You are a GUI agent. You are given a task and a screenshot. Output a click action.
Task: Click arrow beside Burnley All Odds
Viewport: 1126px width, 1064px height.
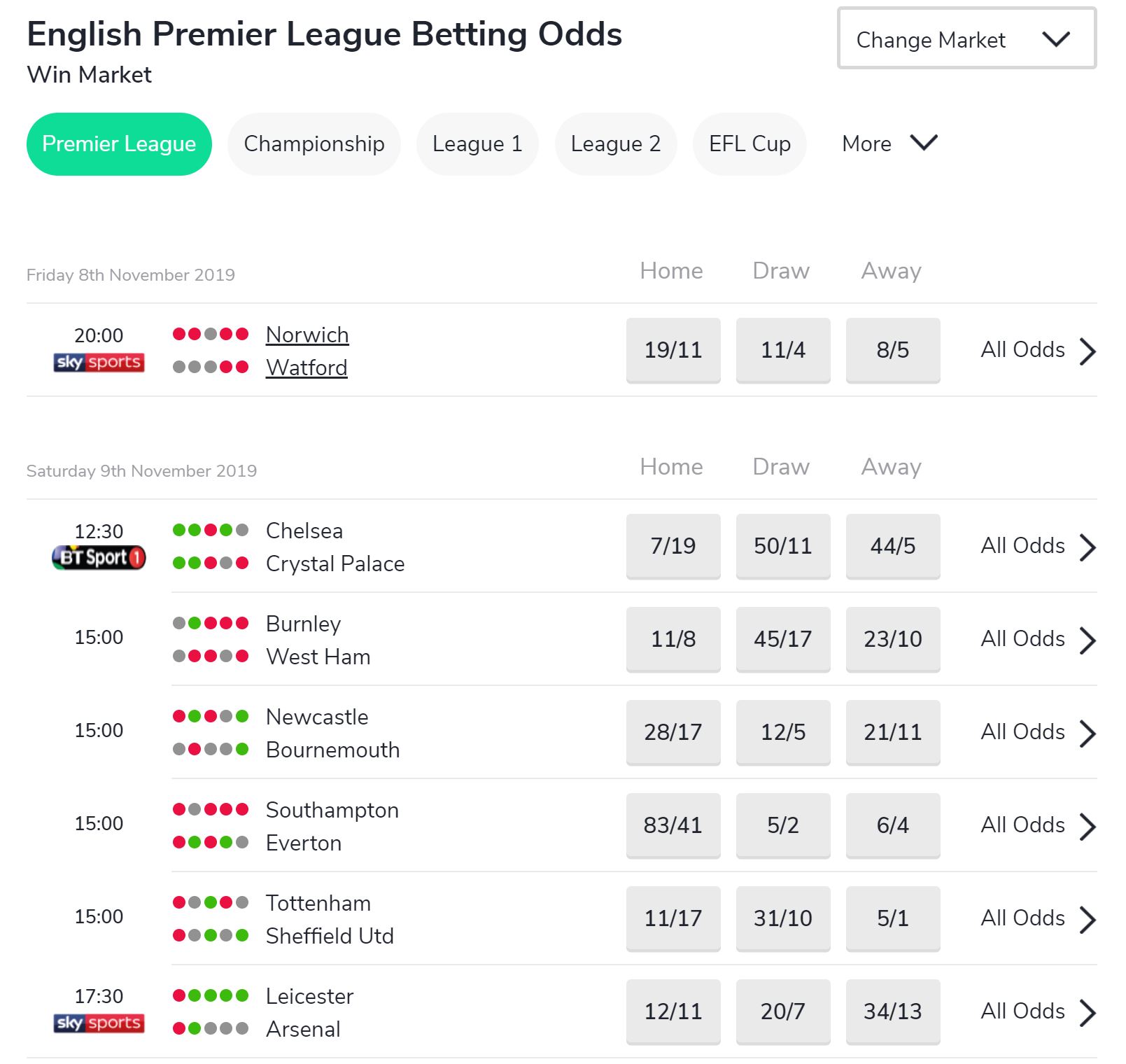pos(1088,640)
